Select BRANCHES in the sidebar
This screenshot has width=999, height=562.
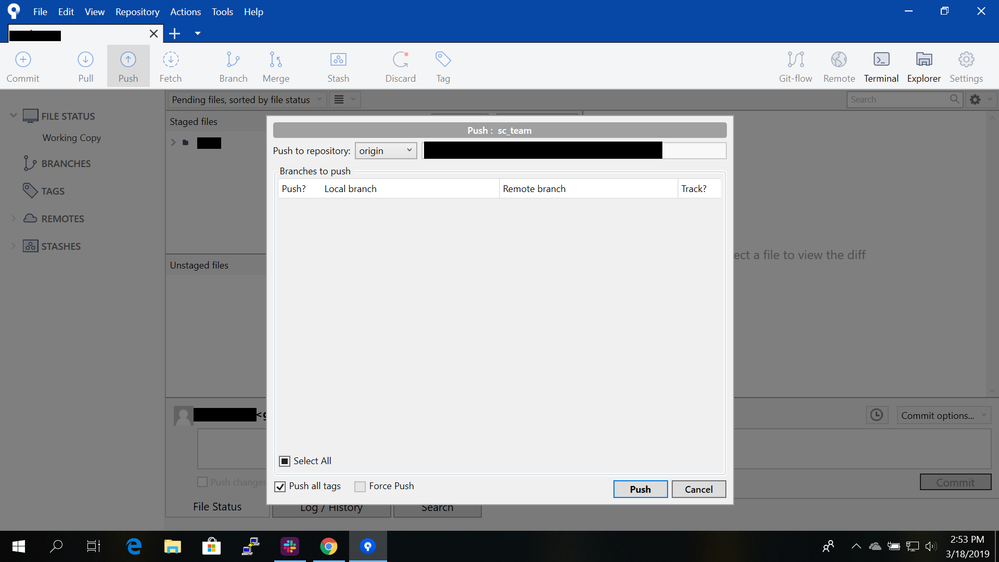[x=66, y=163]
